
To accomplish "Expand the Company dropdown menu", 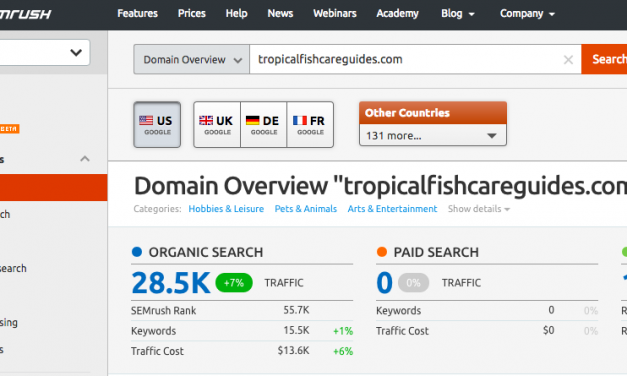I will 527,14.
